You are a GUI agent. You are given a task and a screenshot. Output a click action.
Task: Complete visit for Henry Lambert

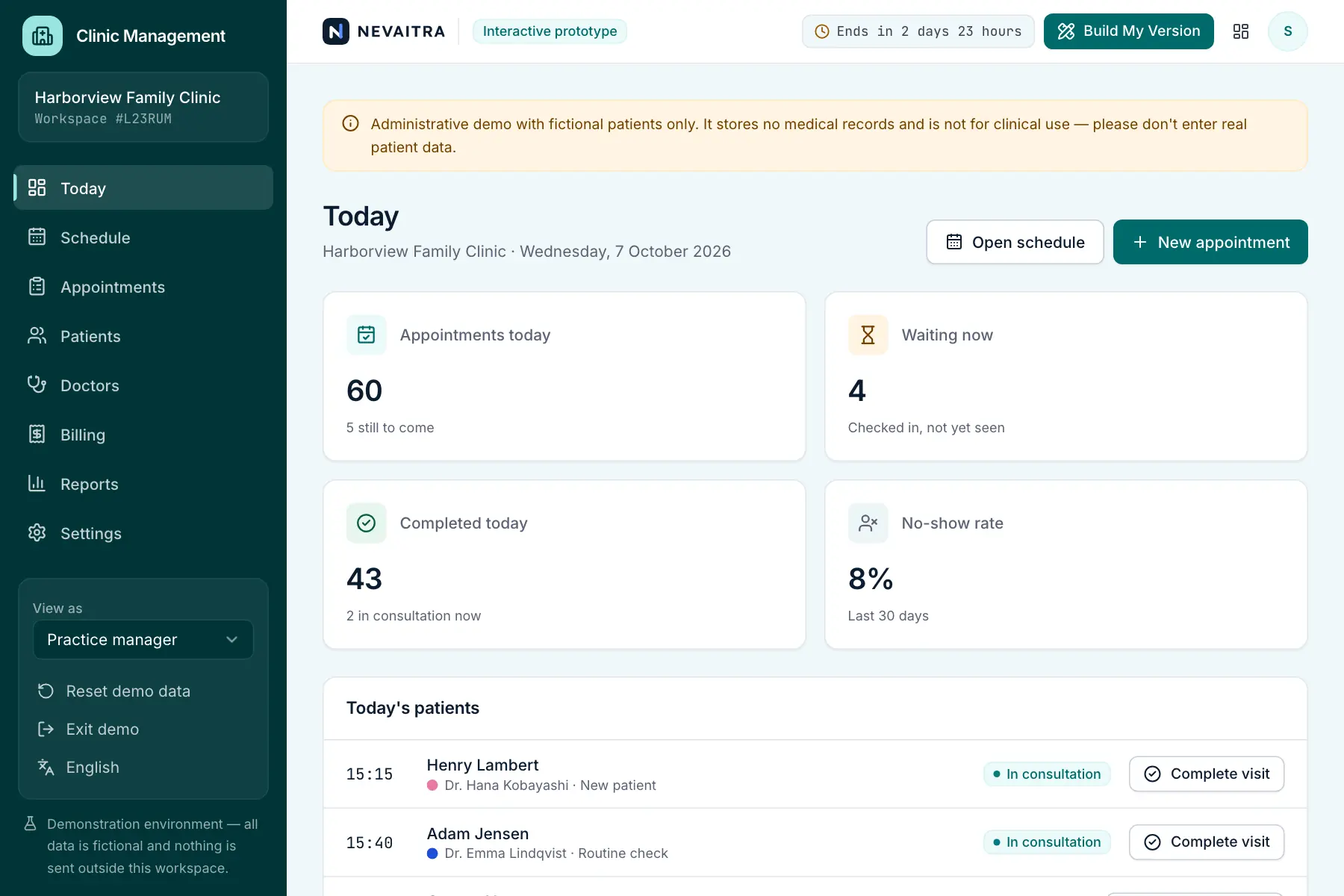[x=1207, y=774]
